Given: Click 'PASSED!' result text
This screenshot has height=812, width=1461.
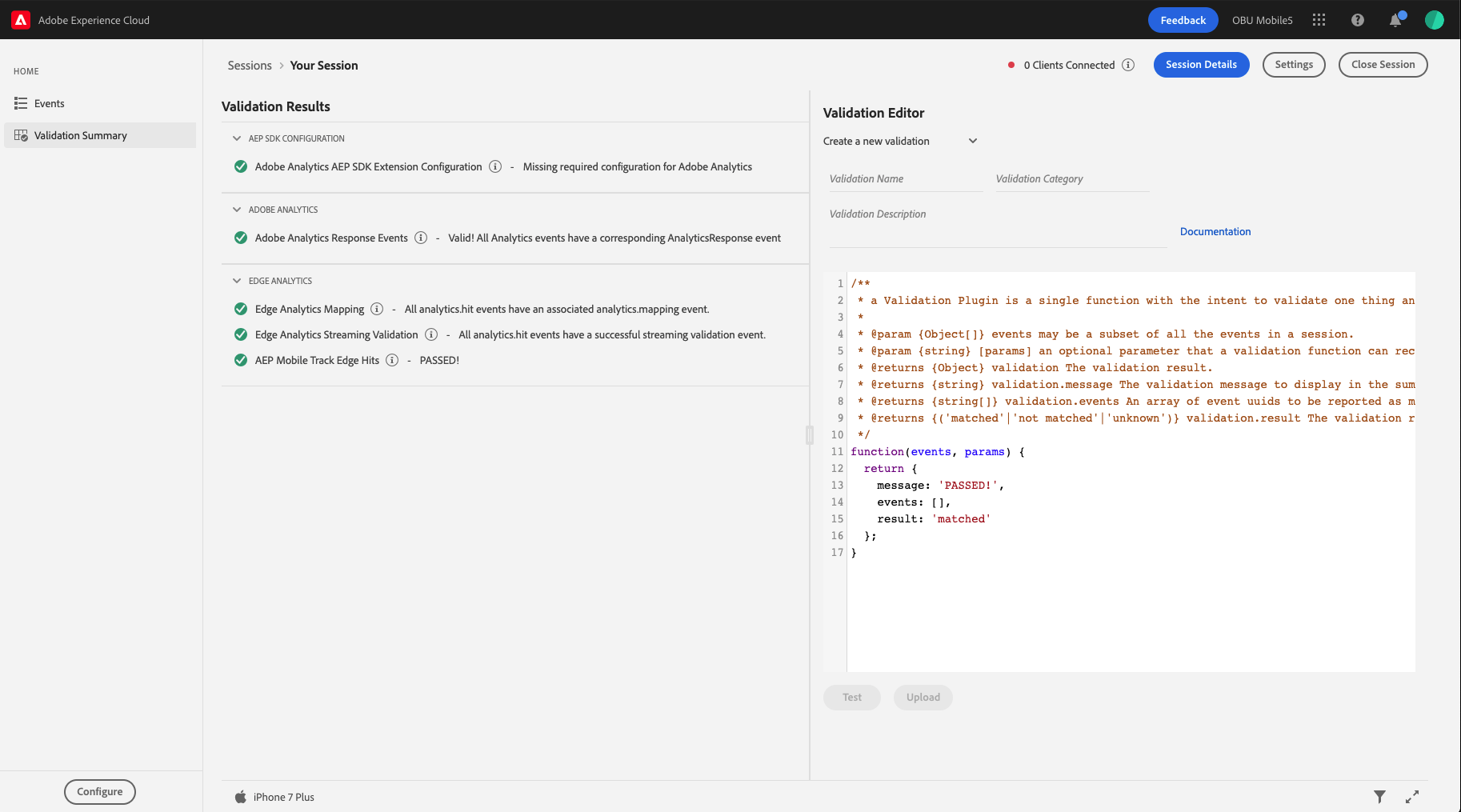Looking at the screenshot, I should tap(439, 360).
